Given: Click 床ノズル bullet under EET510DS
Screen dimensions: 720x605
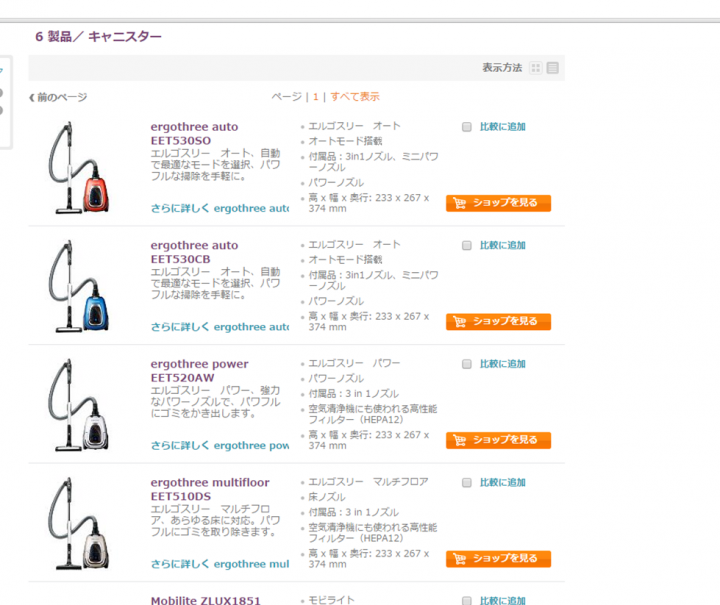Looking at the screenshot, I should pyautogui.click(x=327, y=497).
